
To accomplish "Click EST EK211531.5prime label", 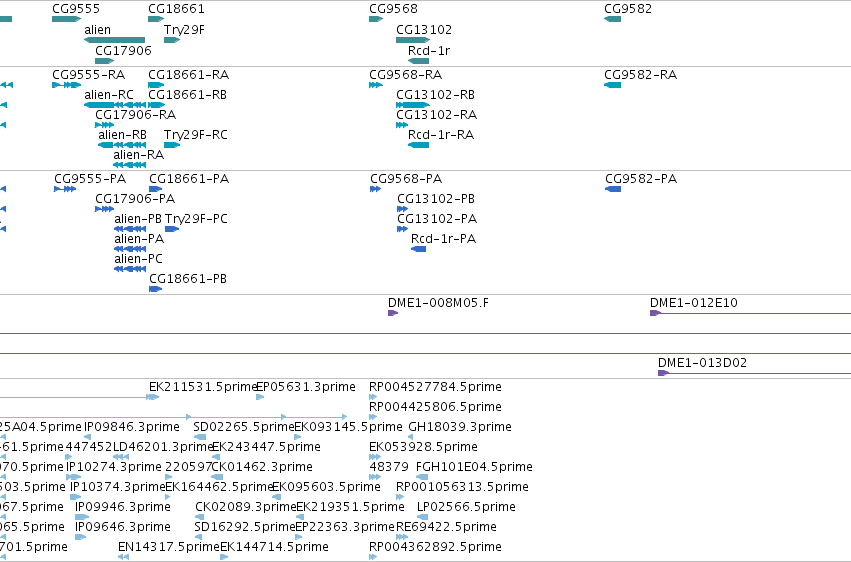I will [x=202, y=387].
